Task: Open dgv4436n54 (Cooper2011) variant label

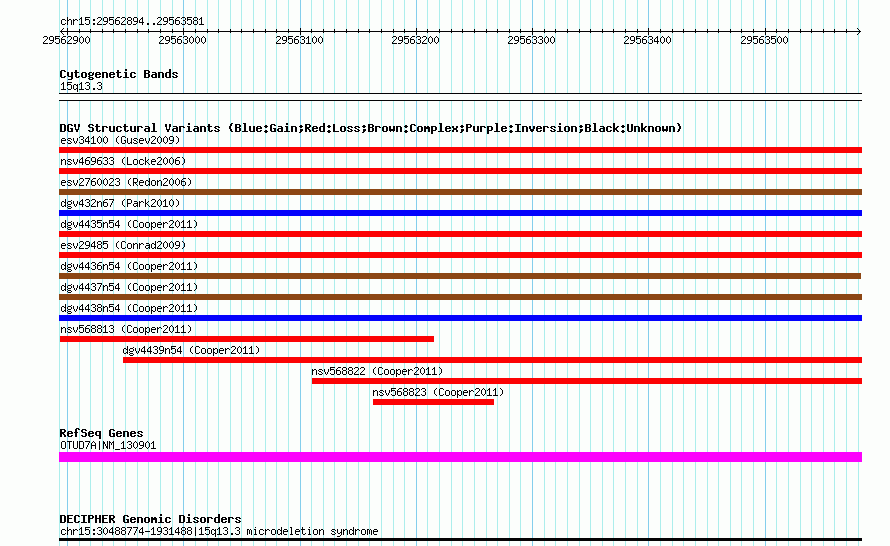Action: click(x=129, y=266)
